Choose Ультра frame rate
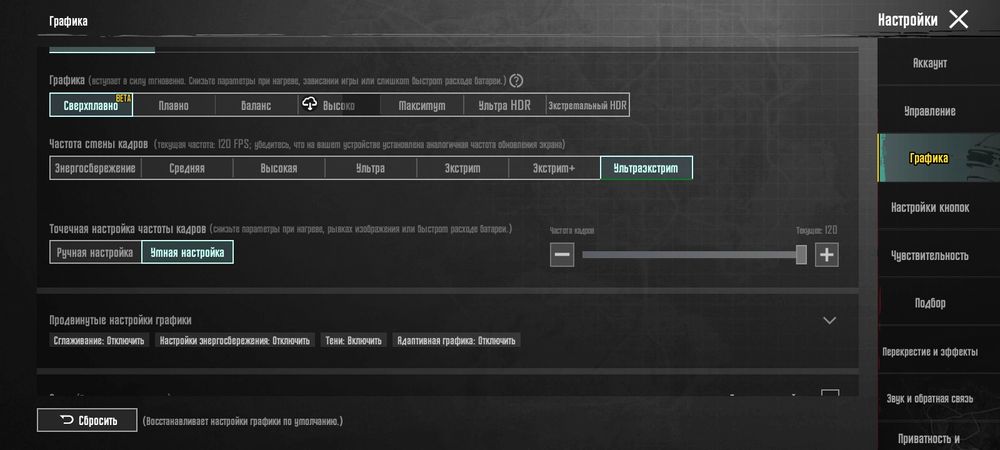The width and height of the screenshot is (1000, 450). pos(371,168)
